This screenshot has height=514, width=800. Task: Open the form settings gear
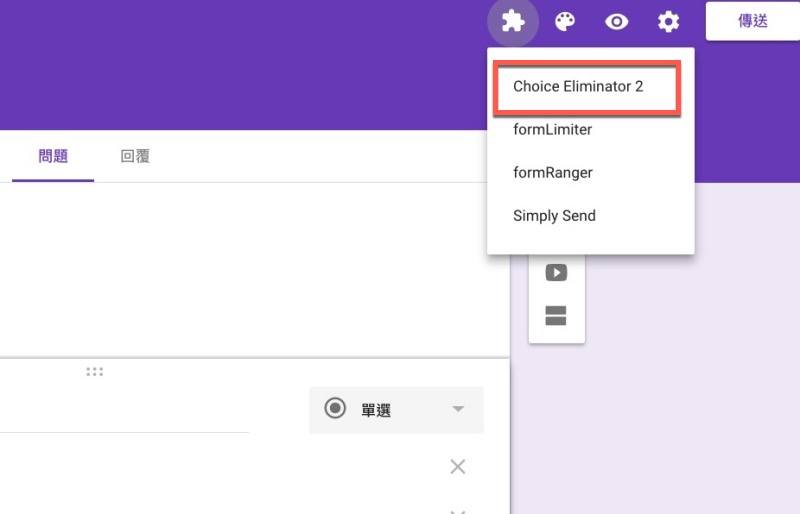[668, 21]
